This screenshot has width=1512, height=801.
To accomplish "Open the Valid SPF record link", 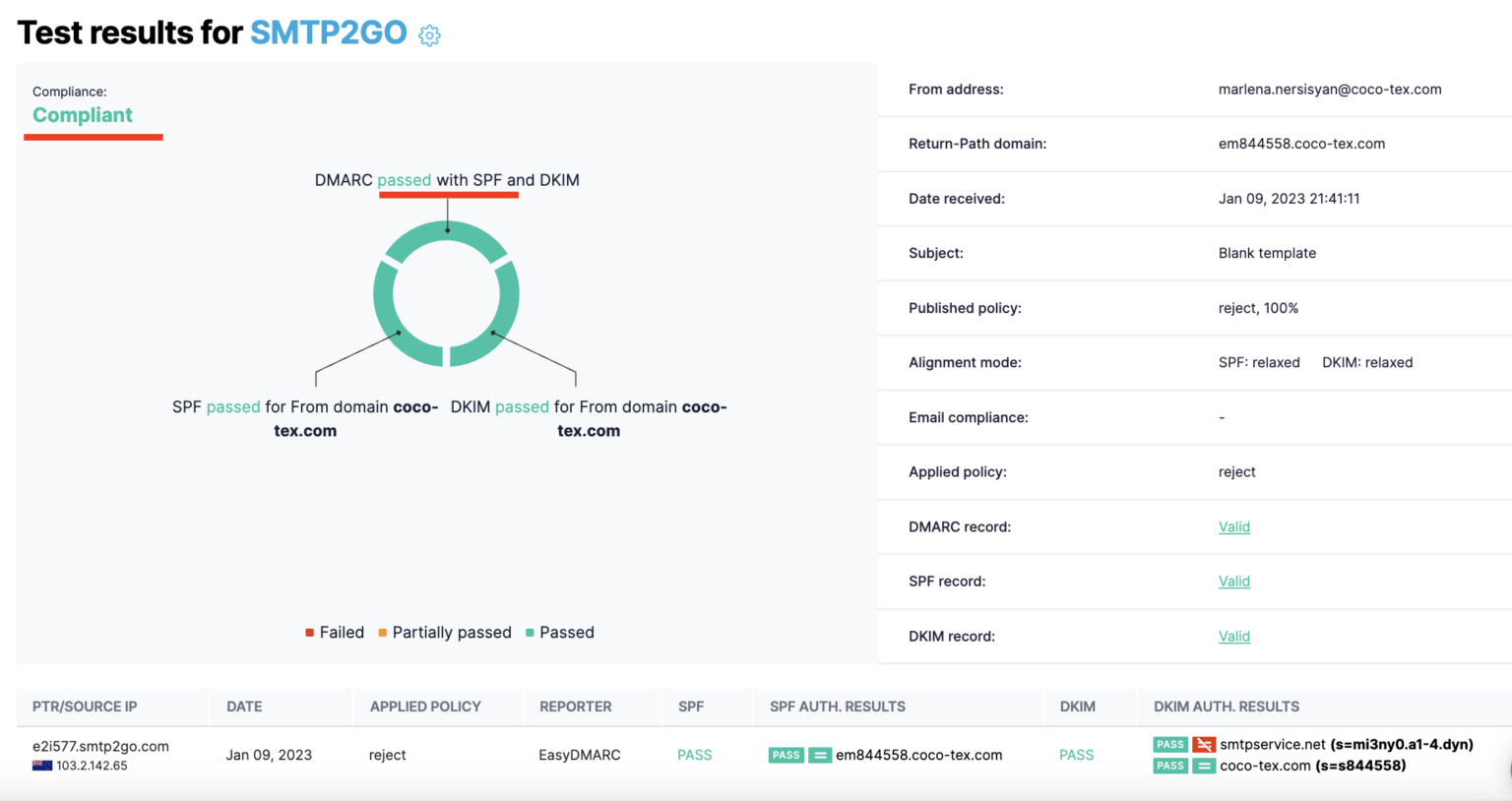I will (1234, 581).
